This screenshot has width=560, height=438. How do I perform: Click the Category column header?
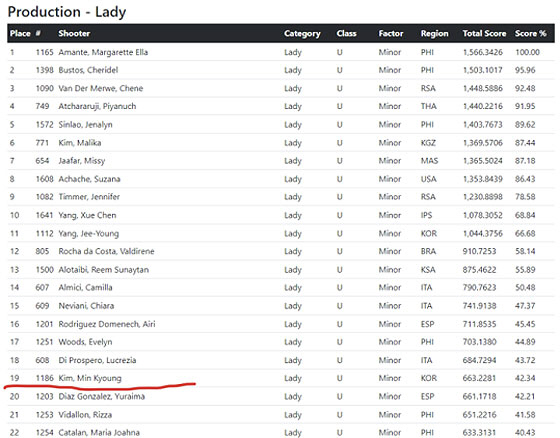pyautogui.click(x=302, y=34)
